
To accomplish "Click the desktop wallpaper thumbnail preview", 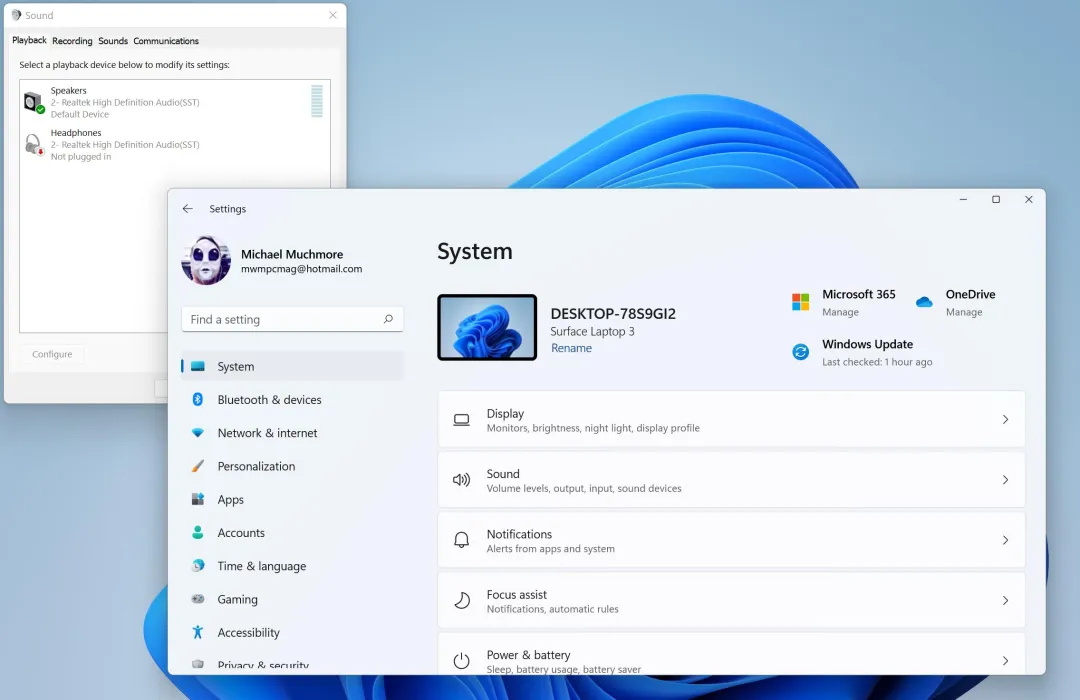I will click(x=487, y=327).
